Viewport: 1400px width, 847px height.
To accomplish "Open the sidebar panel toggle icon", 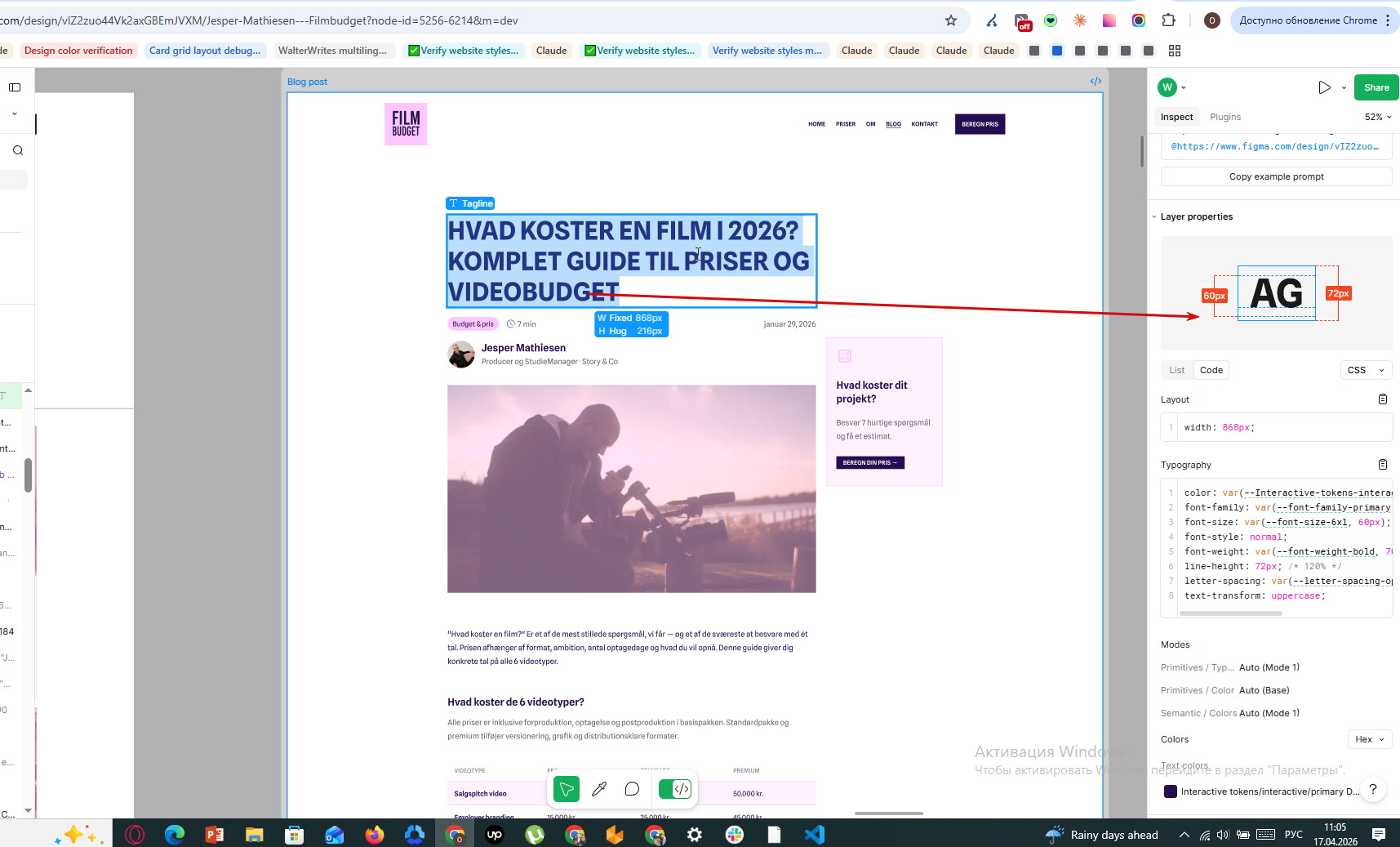I will point(15,87).
